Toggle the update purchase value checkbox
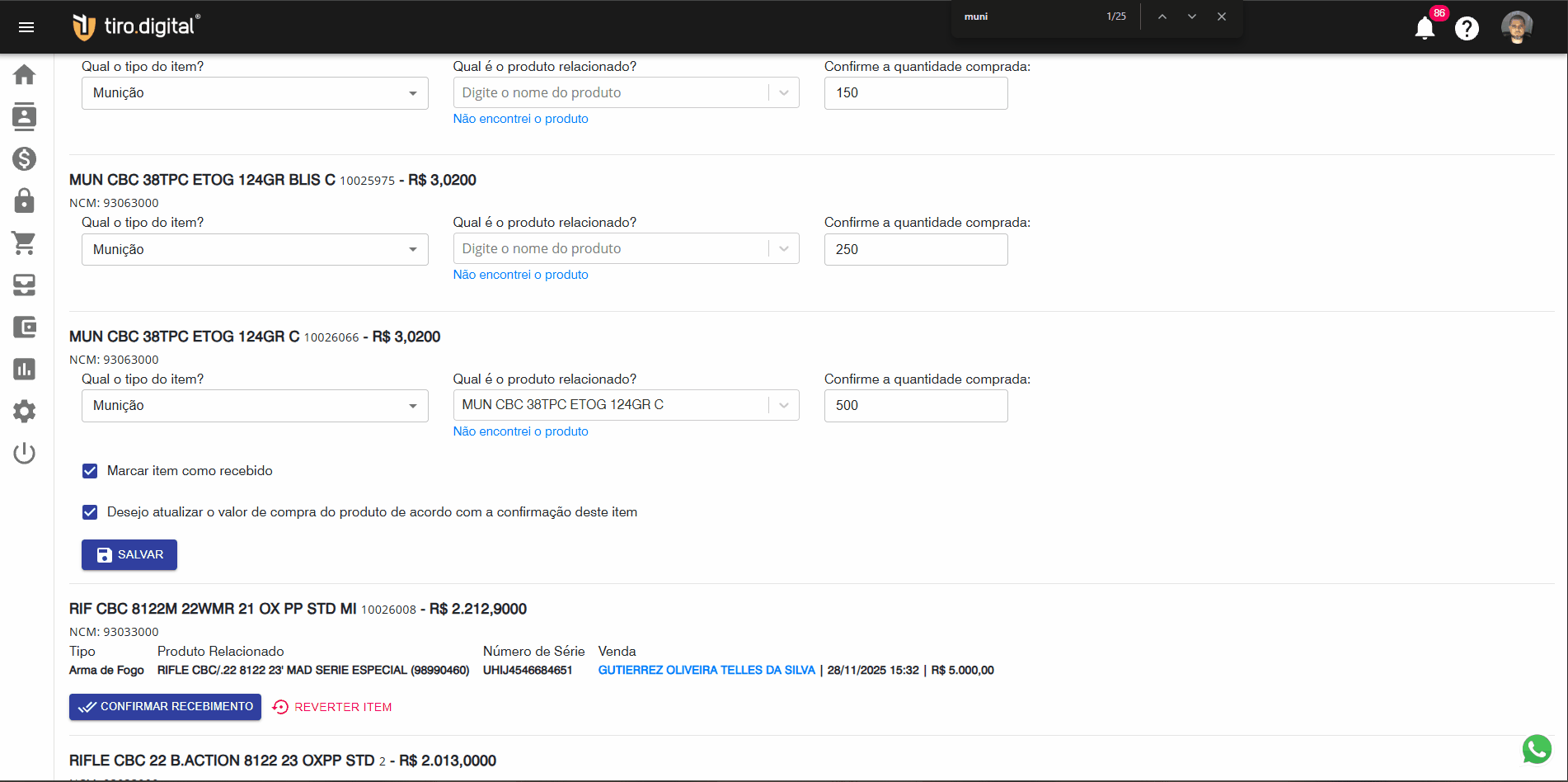1568x782 pixels. coord(90,512)
